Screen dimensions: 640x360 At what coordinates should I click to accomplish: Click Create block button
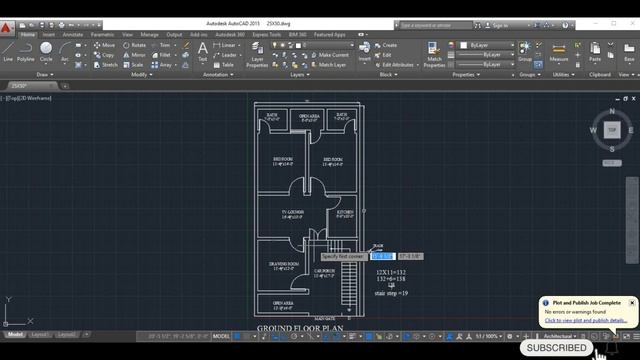[386, 45]
